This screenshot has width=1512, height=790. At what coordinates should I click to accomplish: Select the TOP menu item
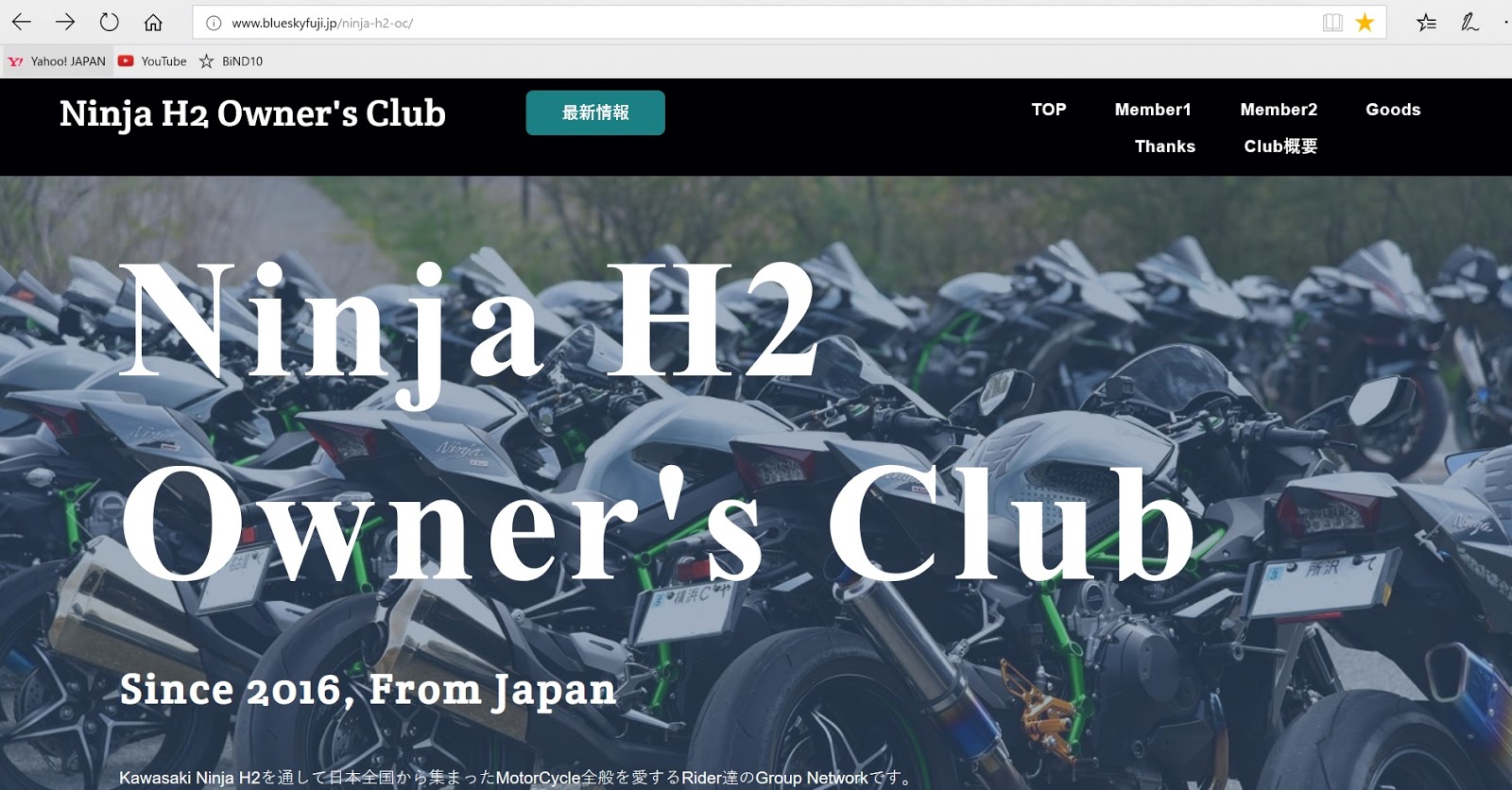pyautogui.click(x=1049, y=110)
